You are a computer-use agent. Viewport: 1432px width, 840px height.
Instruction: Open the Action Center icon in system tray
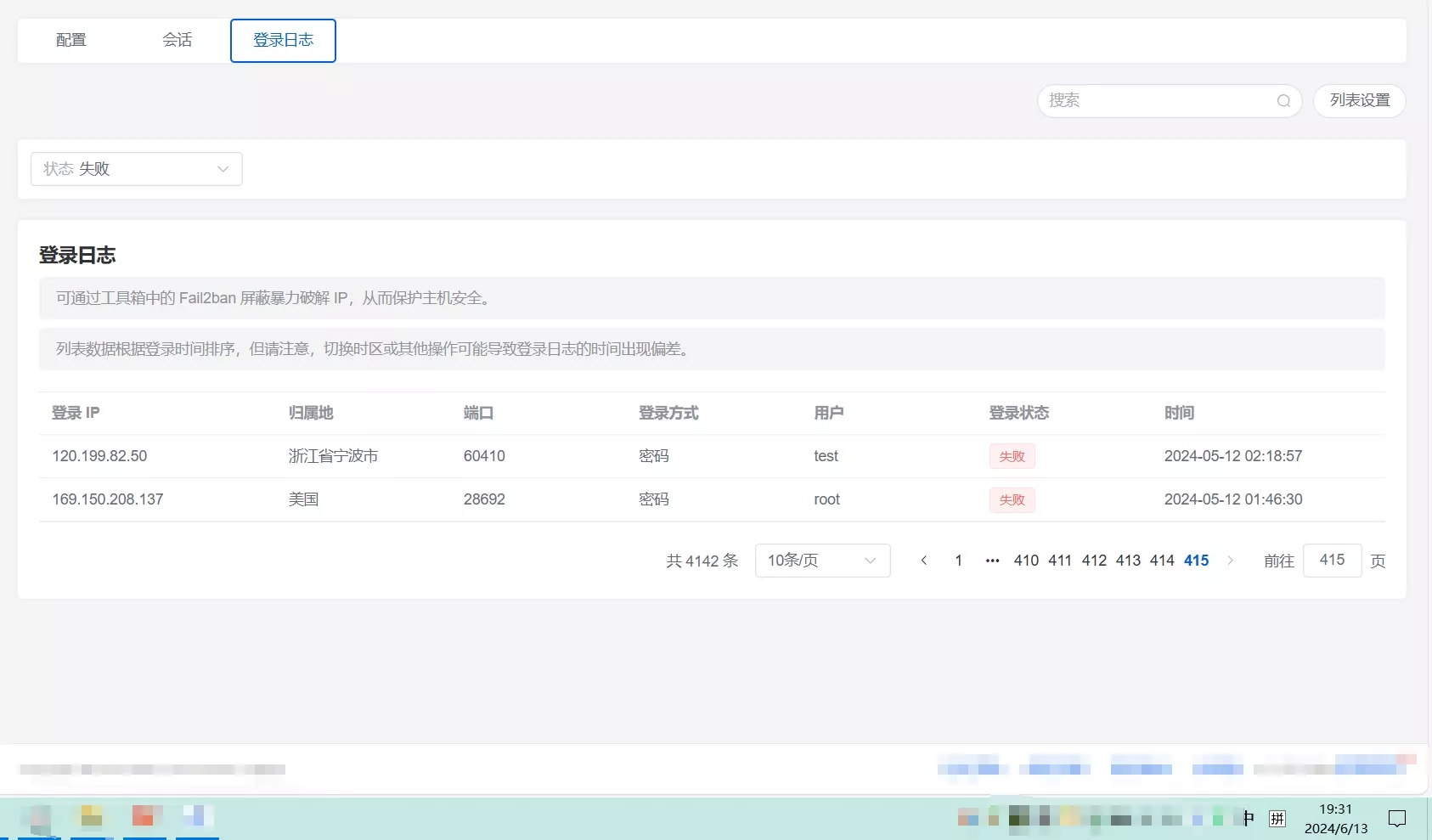click(x=1397, y=818)
